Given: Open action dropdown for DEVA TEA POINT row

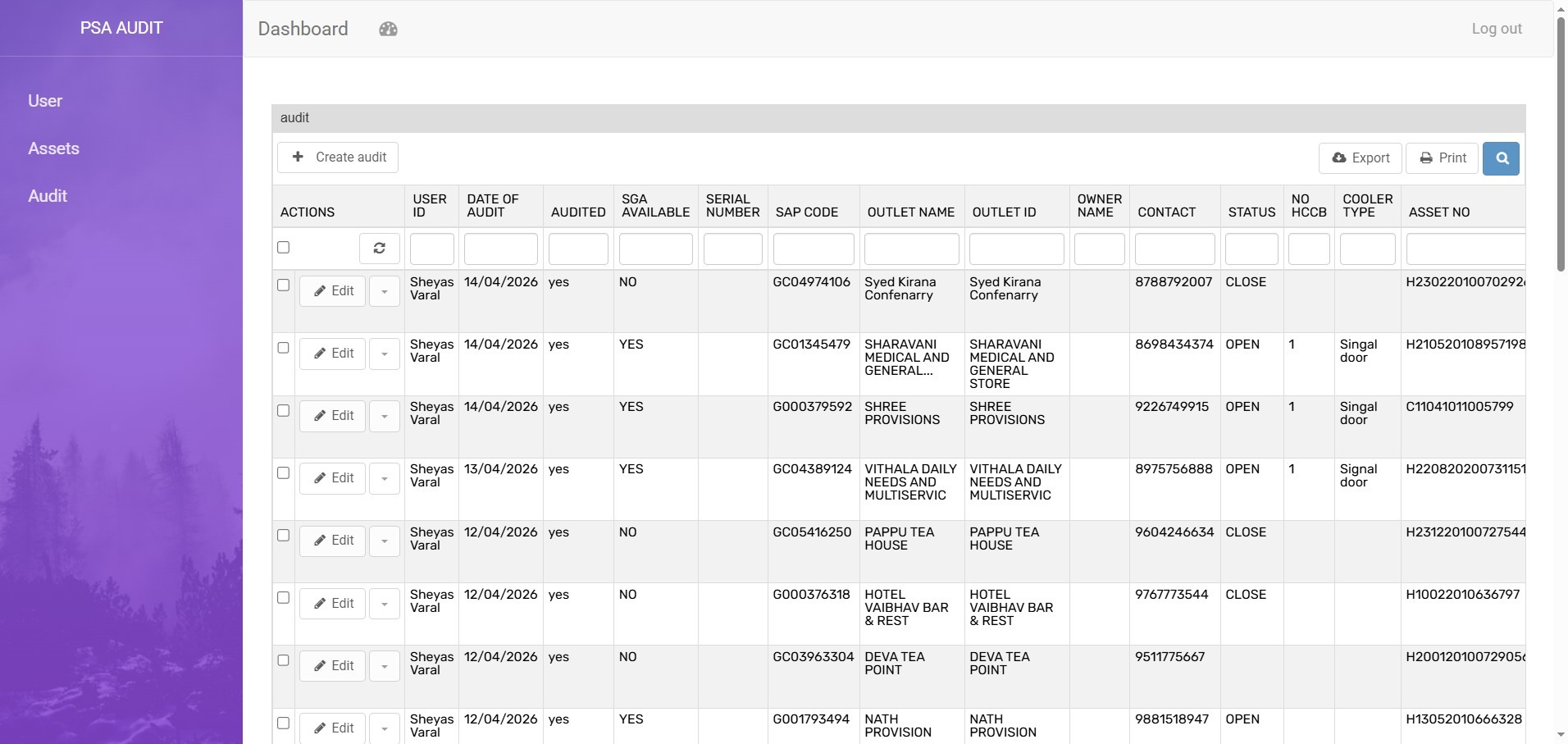Looking at the screenshot, I should point(385,666).
